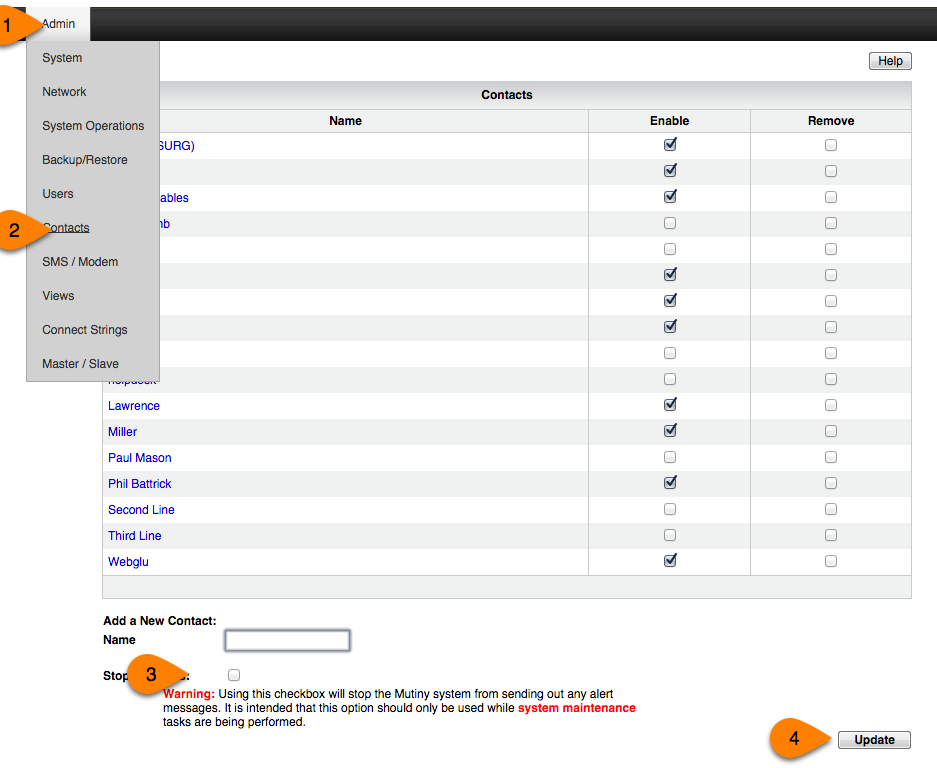
Task: Open the Third Line contact
Action: [134, 536]
